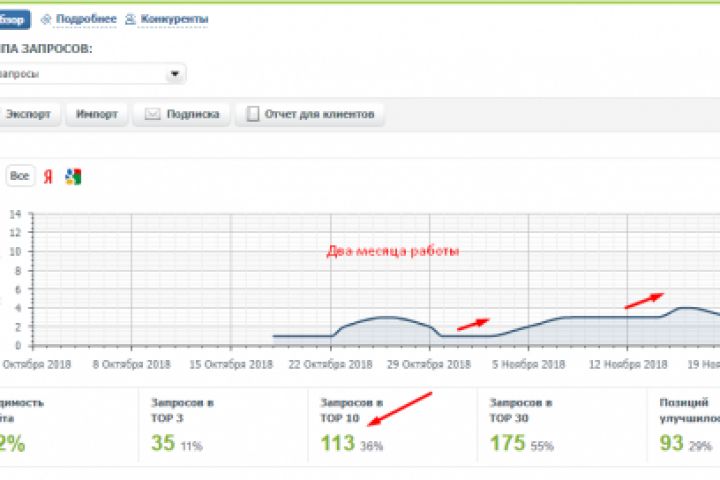Image resolution: width=720 pixels, height=480 pixels.
Task: Toggle the Все search engines filter
Action: tap(20, 176)
